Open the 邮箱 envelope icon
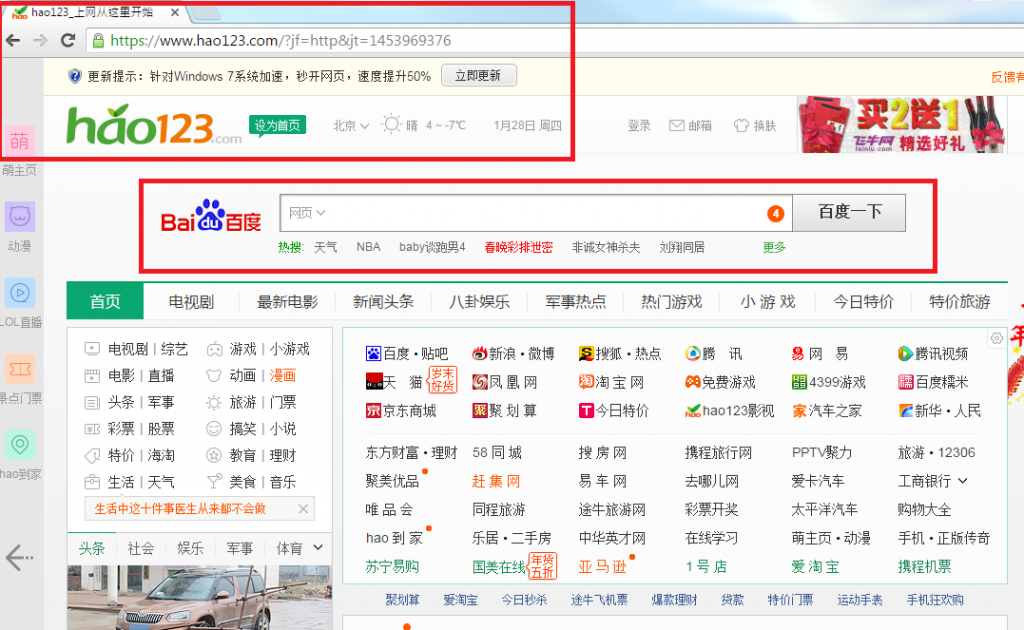Image resolution: width=1024 pixels, height=630 pixels. tap(677, 126)
